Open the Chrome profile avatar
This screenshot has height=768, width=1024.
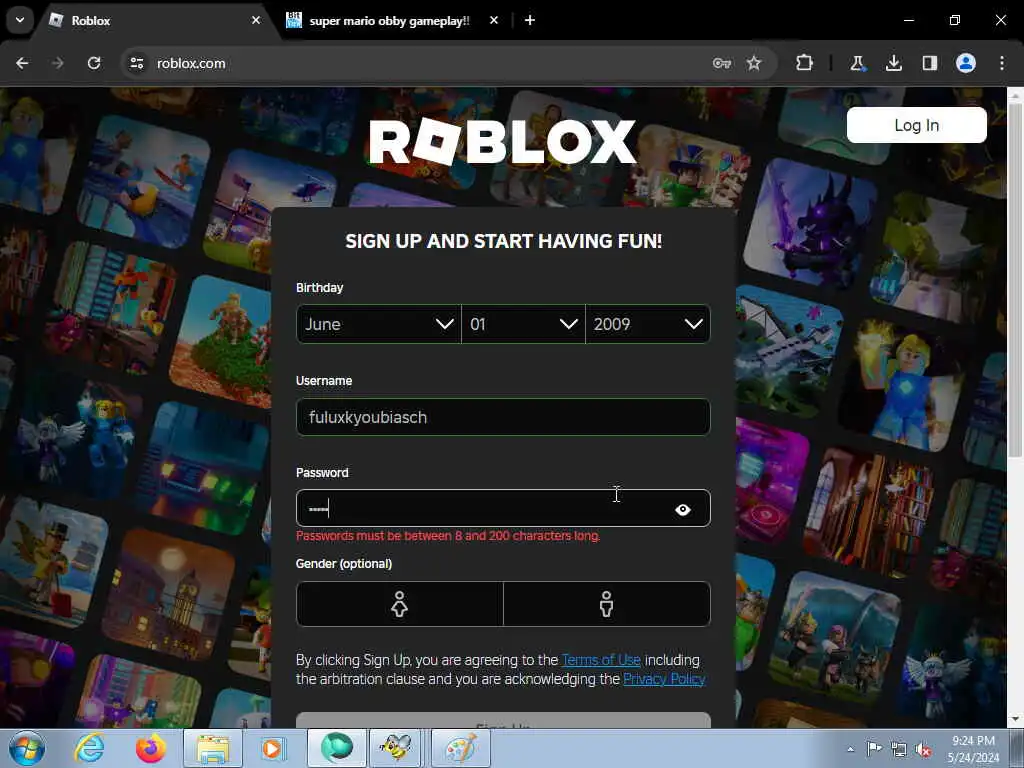pos(966,63)
